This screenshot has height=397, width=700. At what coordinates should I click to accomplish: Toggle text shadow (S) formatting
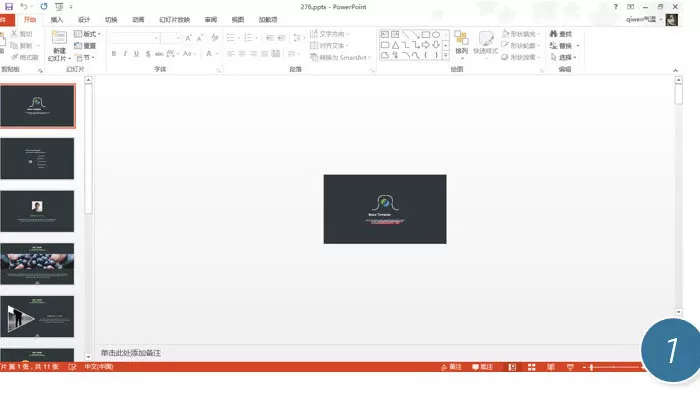(148, 54)
